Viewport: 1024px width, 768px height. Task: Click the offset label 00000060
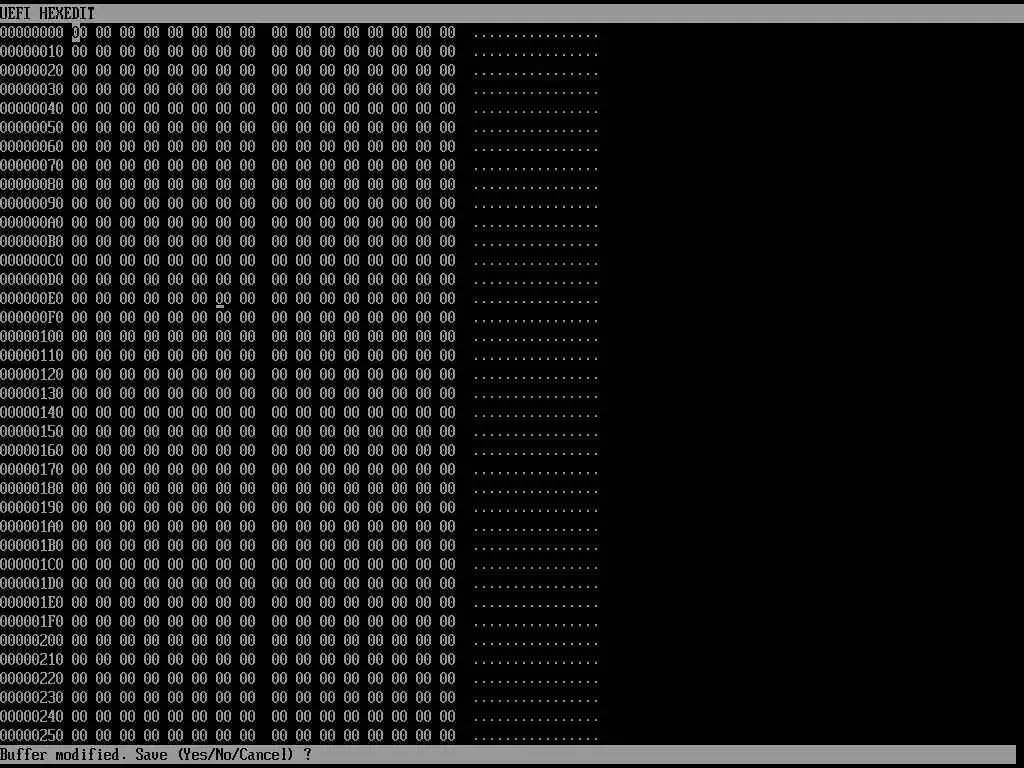pyautogui.click(x=32, y=146)
